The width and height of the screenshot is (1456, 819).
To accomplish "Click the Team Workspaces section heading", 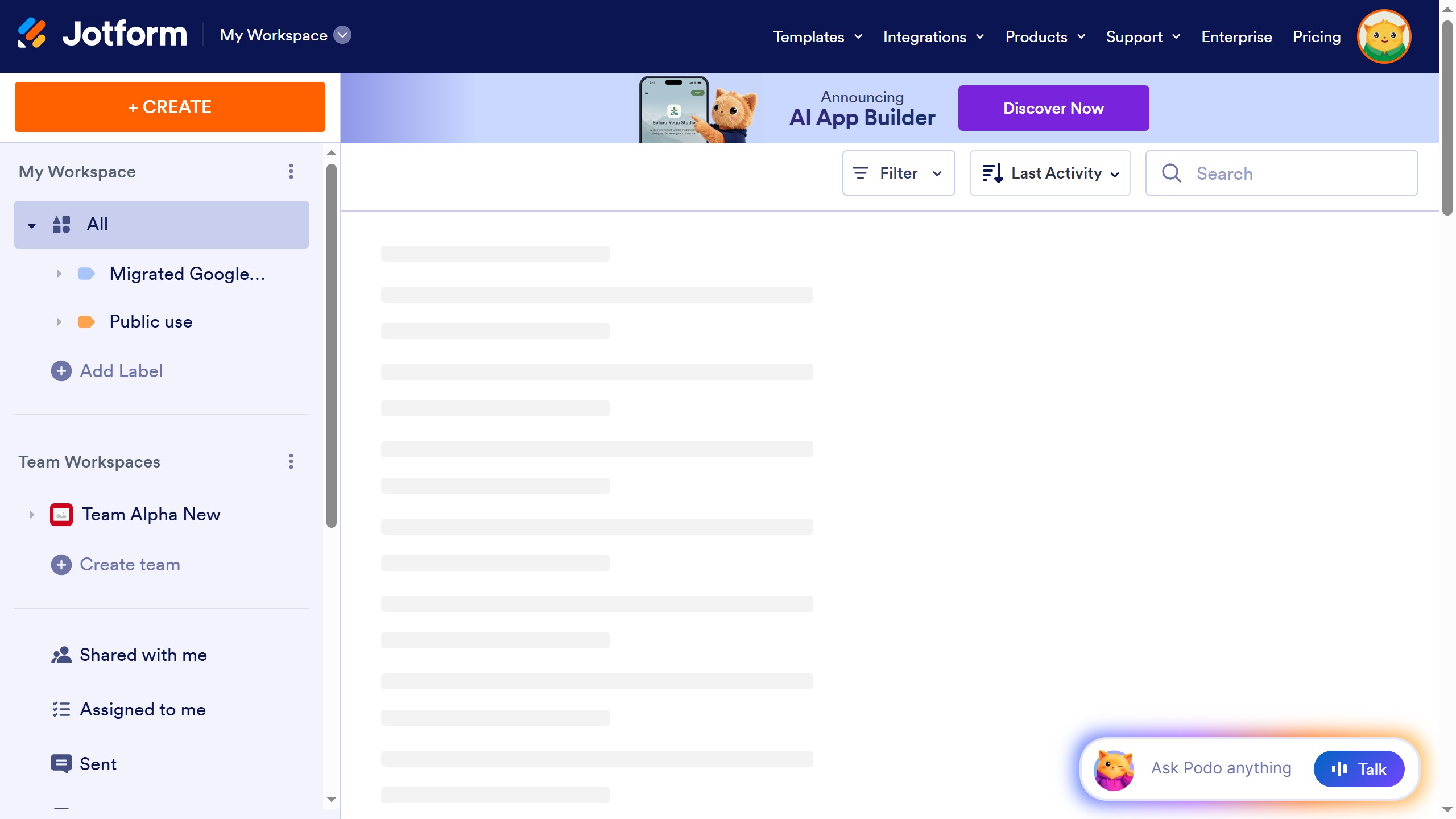I will (x=89, y=462).
